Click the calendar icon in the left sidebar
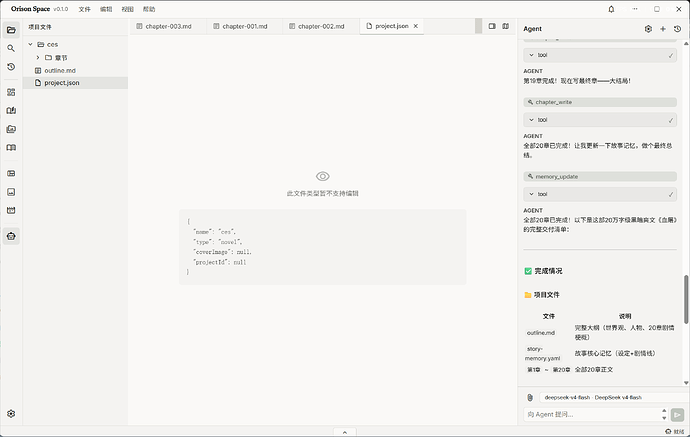 click(x=11, y=210)
